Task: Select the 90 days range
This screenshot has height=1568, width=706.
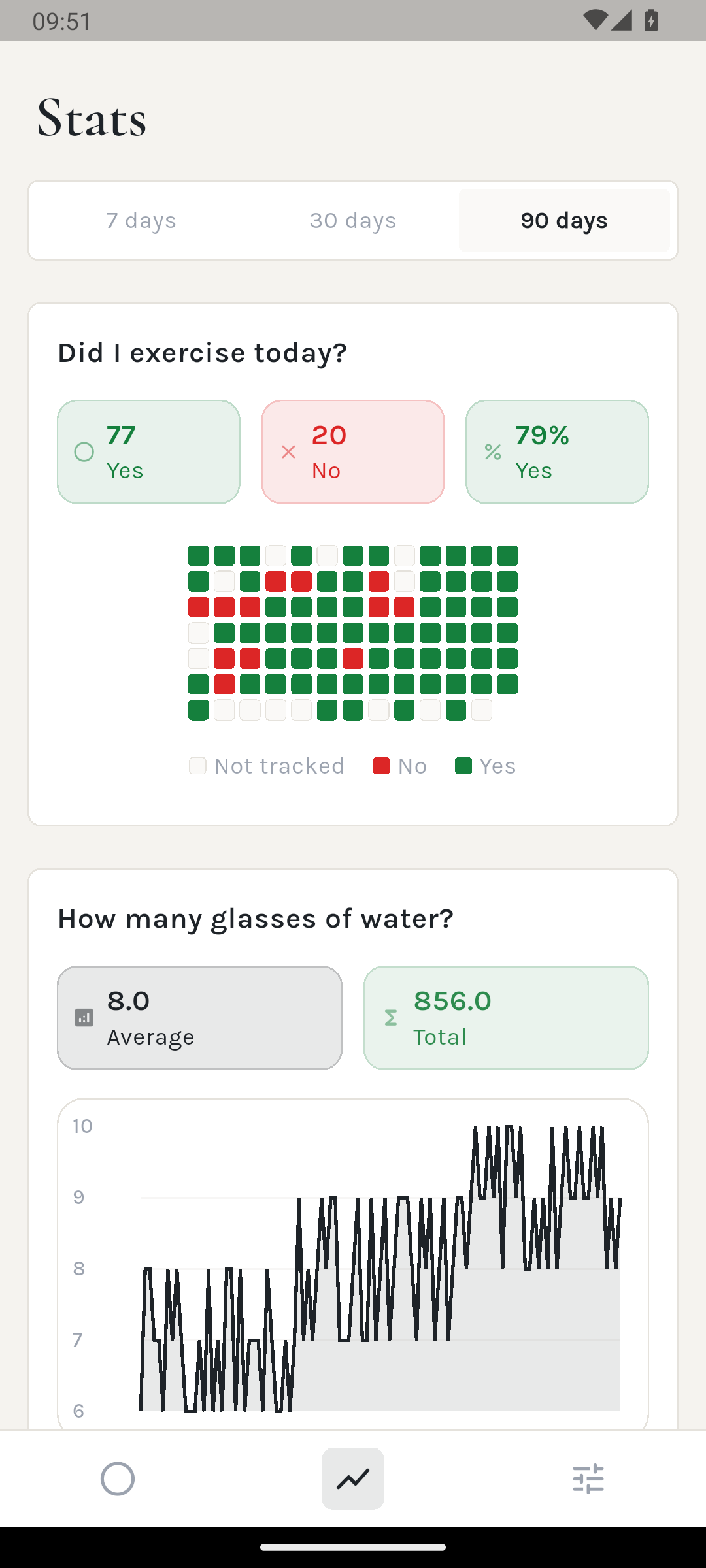Action: pyautogui.click(x=564, y=221)
